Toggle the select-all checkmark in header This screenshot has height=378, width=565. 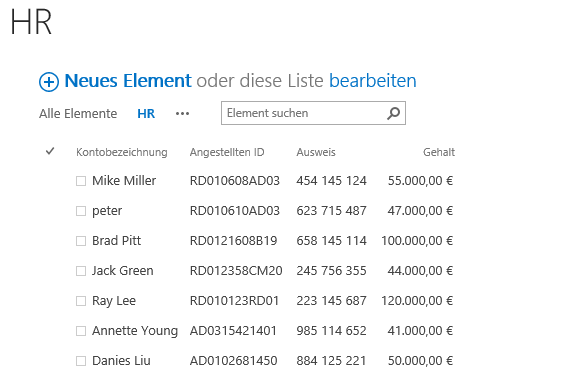click(x=50, y=151)
